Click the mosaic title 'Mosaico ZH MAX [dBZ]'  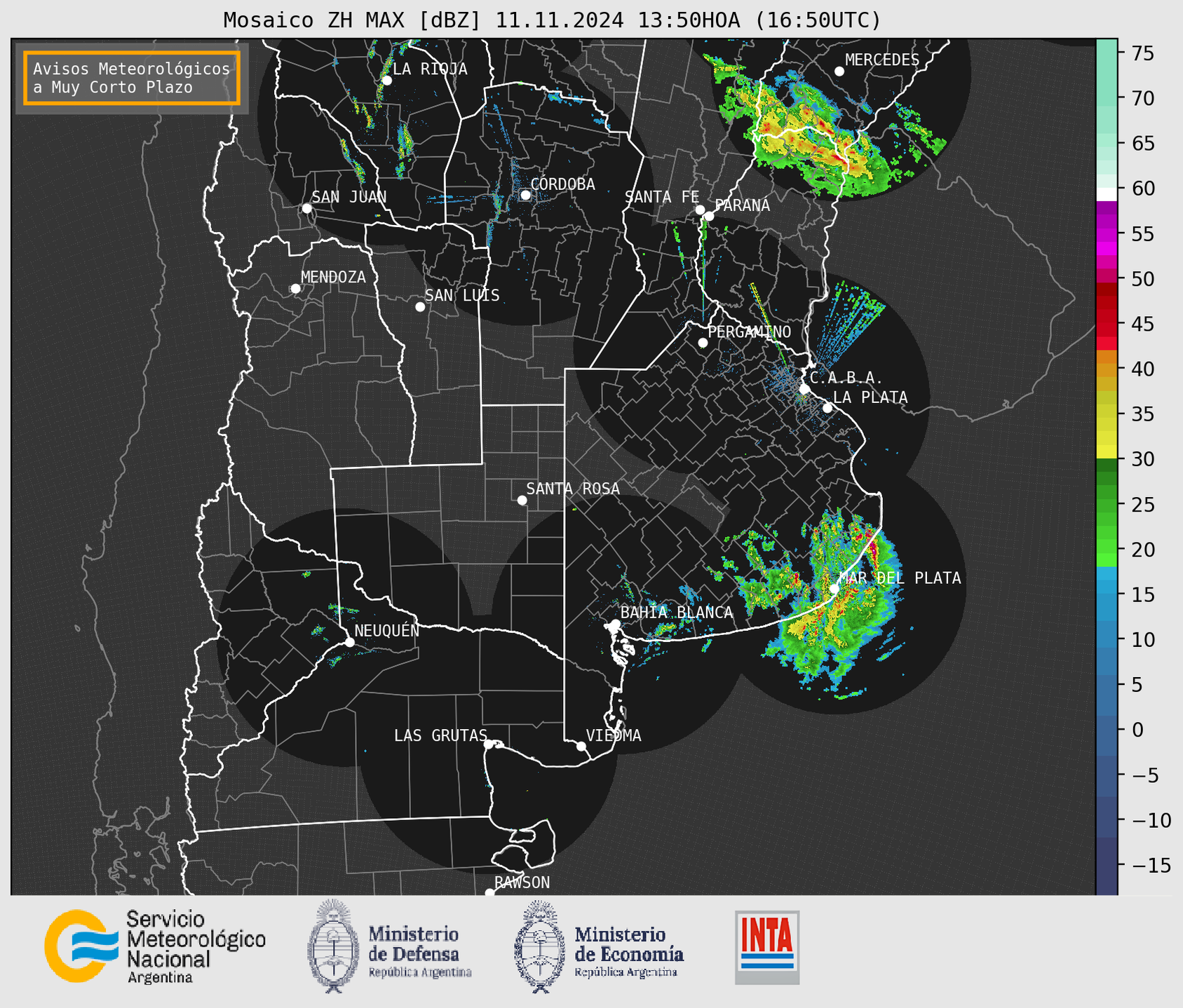tap(352, 20)
